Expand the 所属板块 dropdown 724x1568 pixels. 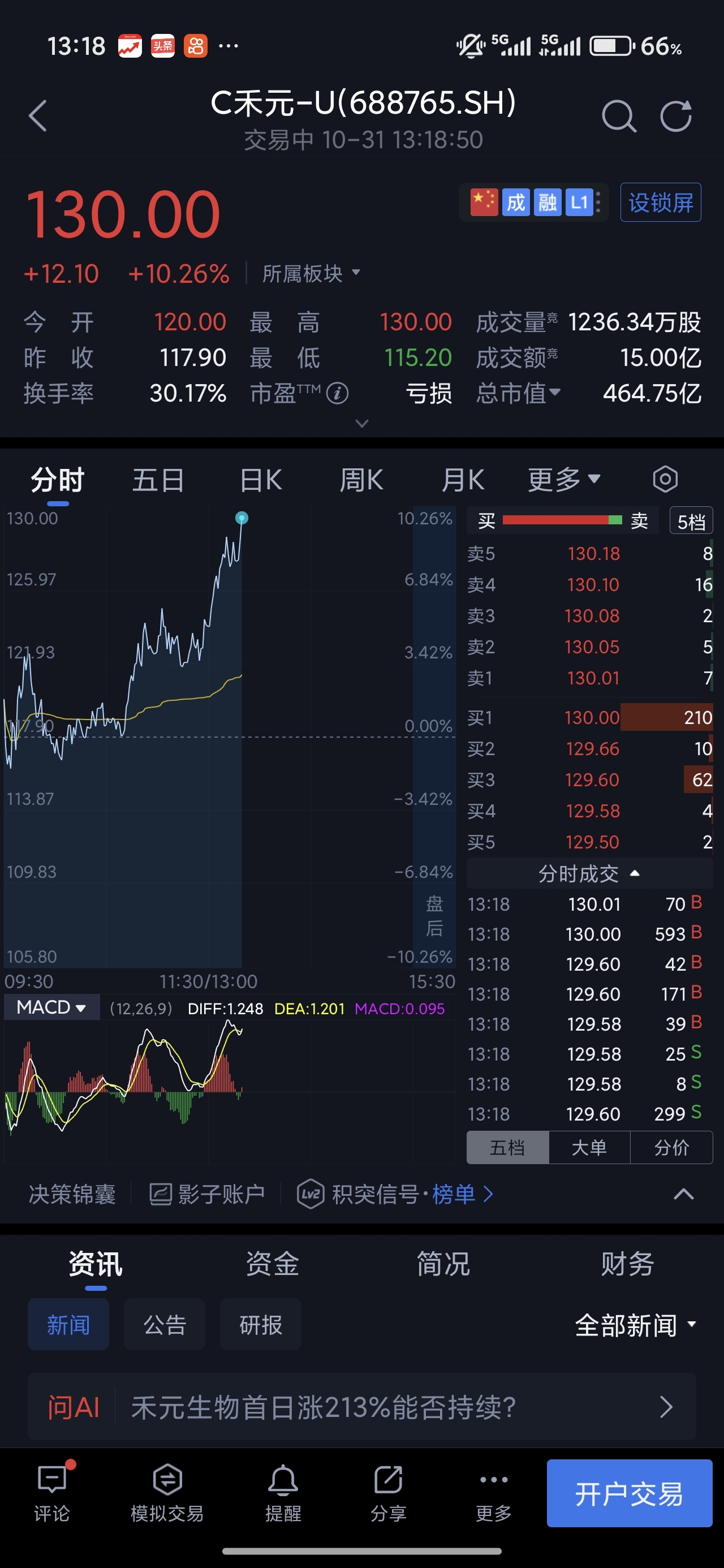[x=311, y=273]
